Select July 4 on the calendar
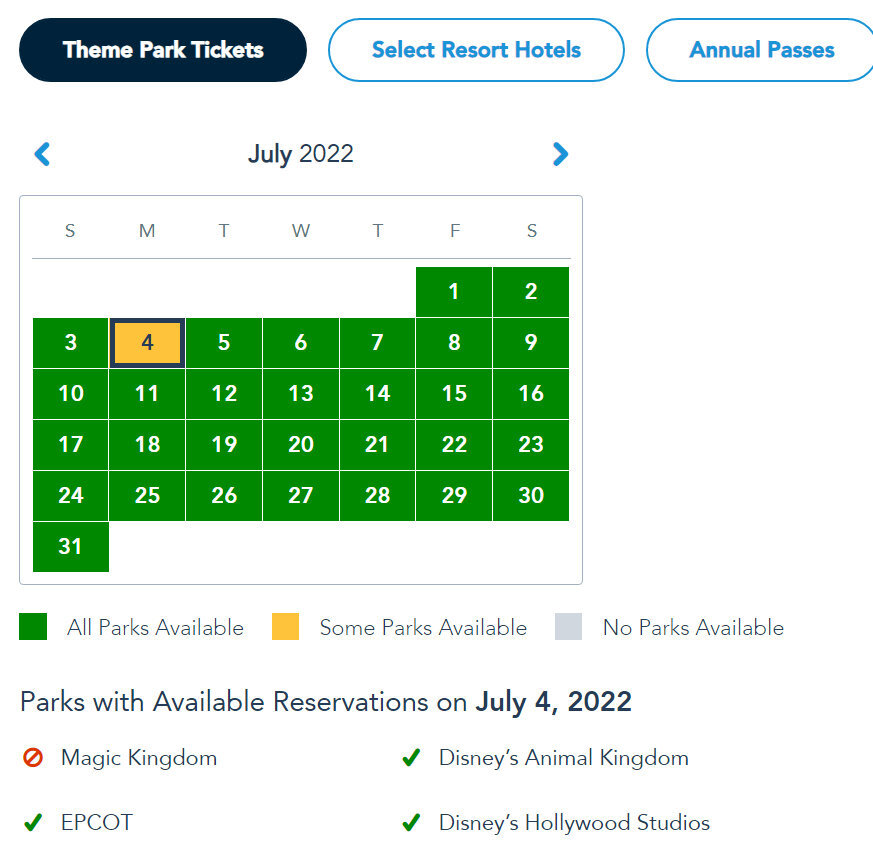This screenshot has width=873, height=865. 147,343
